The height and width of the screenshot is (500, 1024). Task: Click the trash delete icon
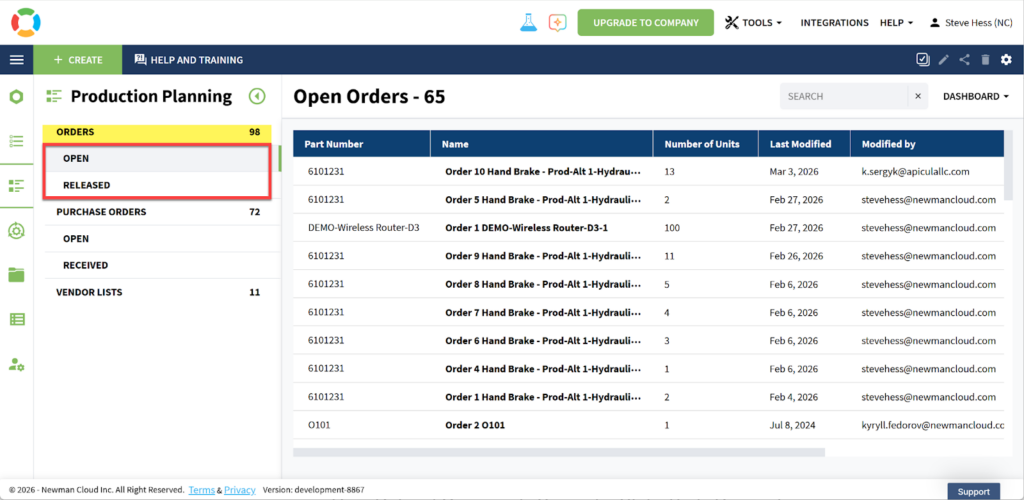click(985, 60)
